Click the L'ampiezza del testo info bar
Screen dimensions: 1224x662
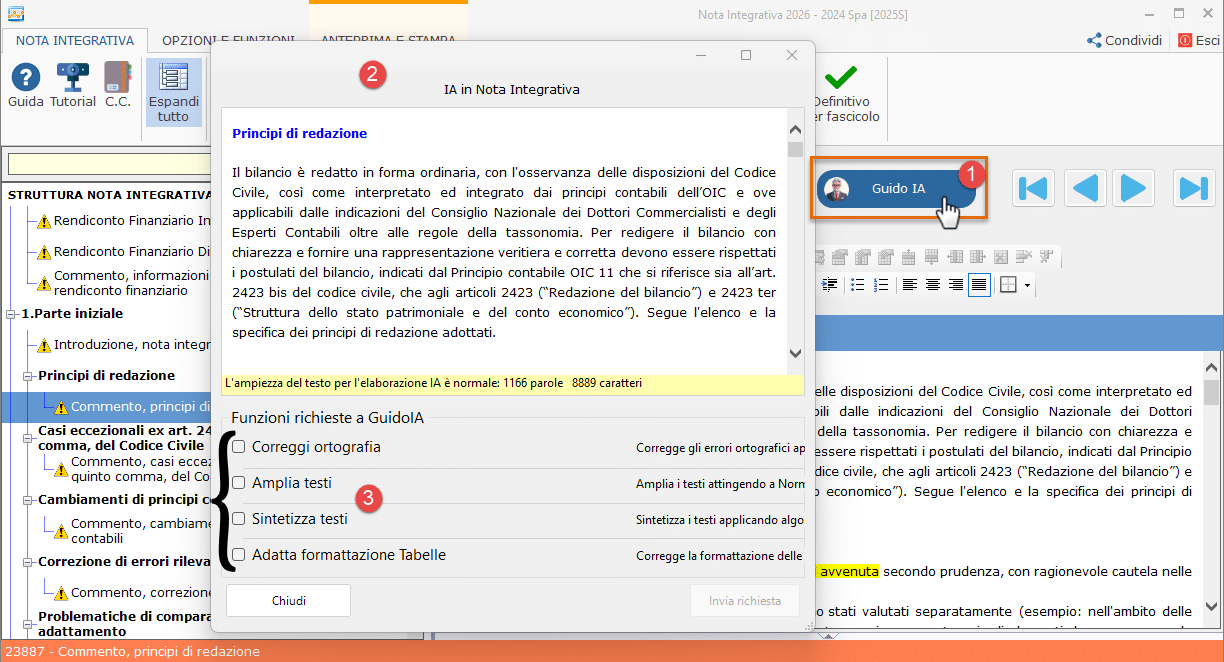(x=512, y=383)
